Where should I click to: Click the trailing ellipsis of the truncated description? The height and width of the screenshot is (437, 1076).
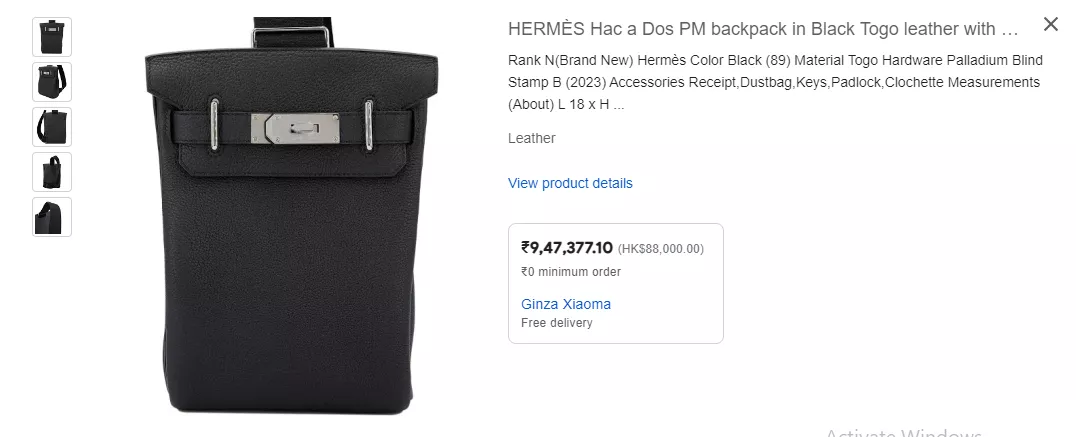[x=618, y=105]
